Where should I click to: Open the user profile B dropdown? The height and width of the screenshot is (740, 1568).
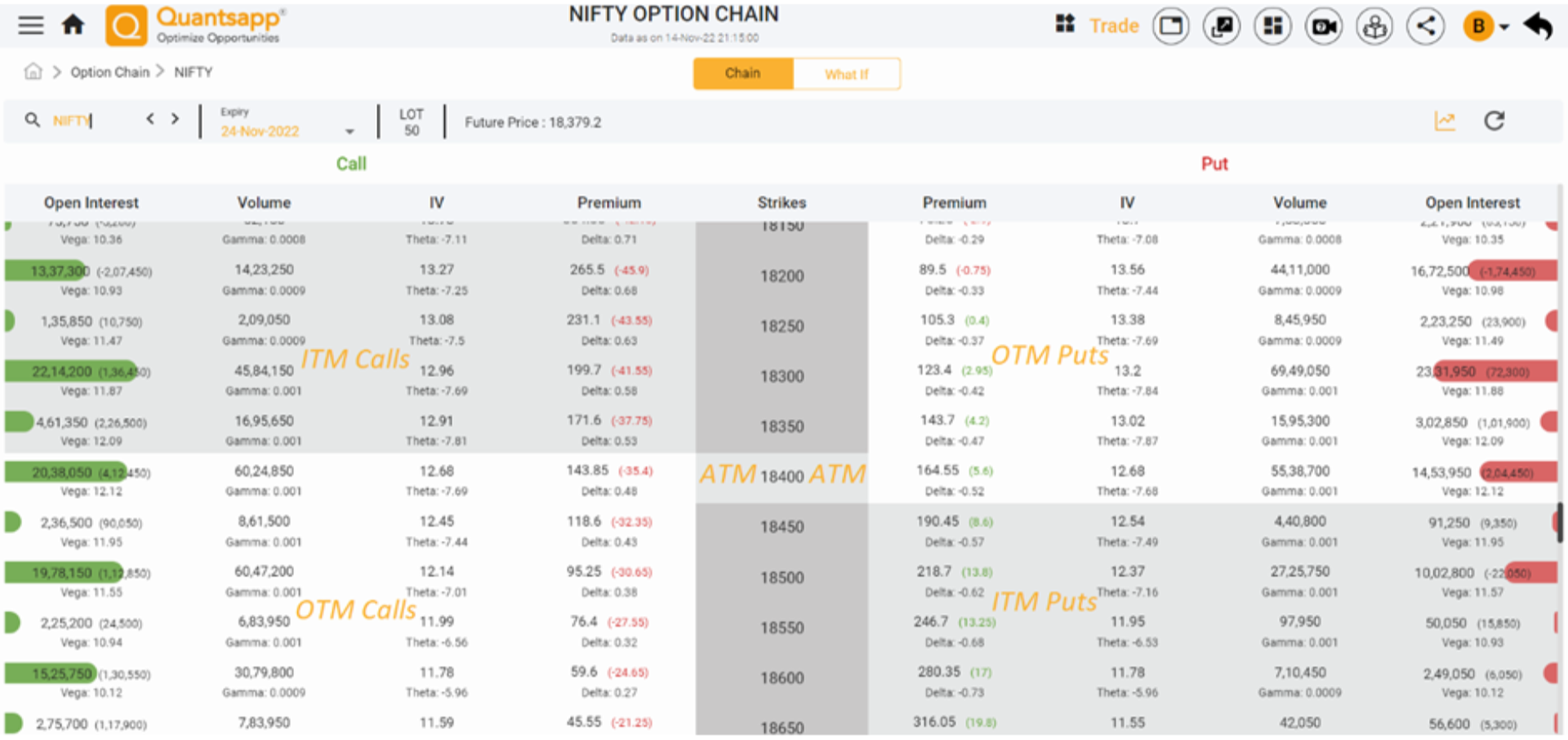1486,27
